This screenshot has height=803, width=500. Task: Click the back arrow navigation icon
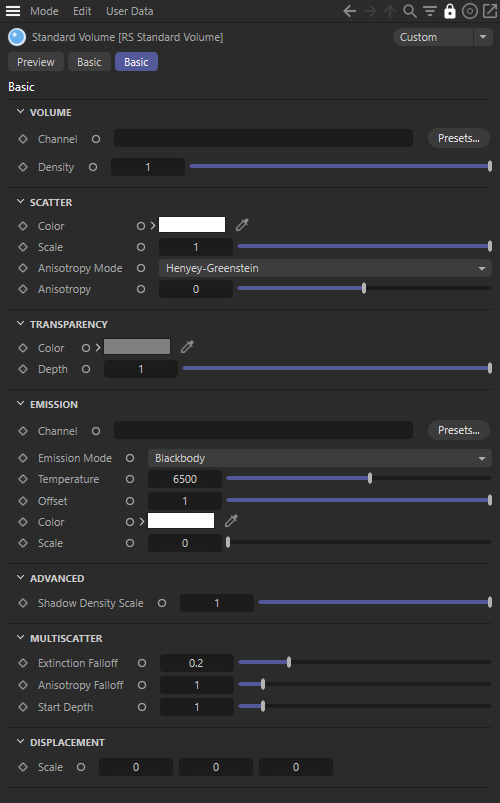[349, 11]
